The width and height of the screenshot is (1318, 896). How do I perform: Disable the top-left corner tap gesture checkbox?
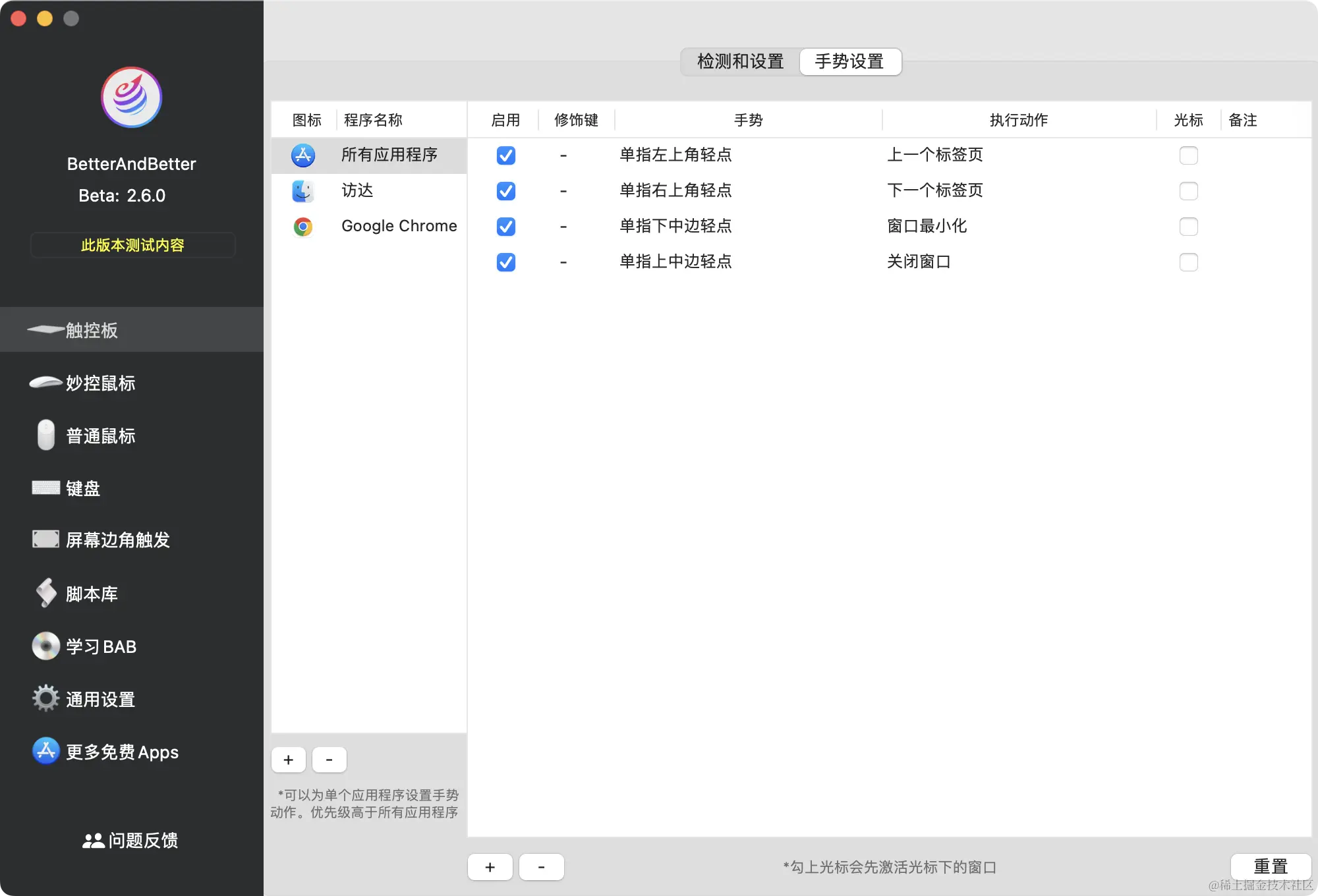(x=505, y=155)
